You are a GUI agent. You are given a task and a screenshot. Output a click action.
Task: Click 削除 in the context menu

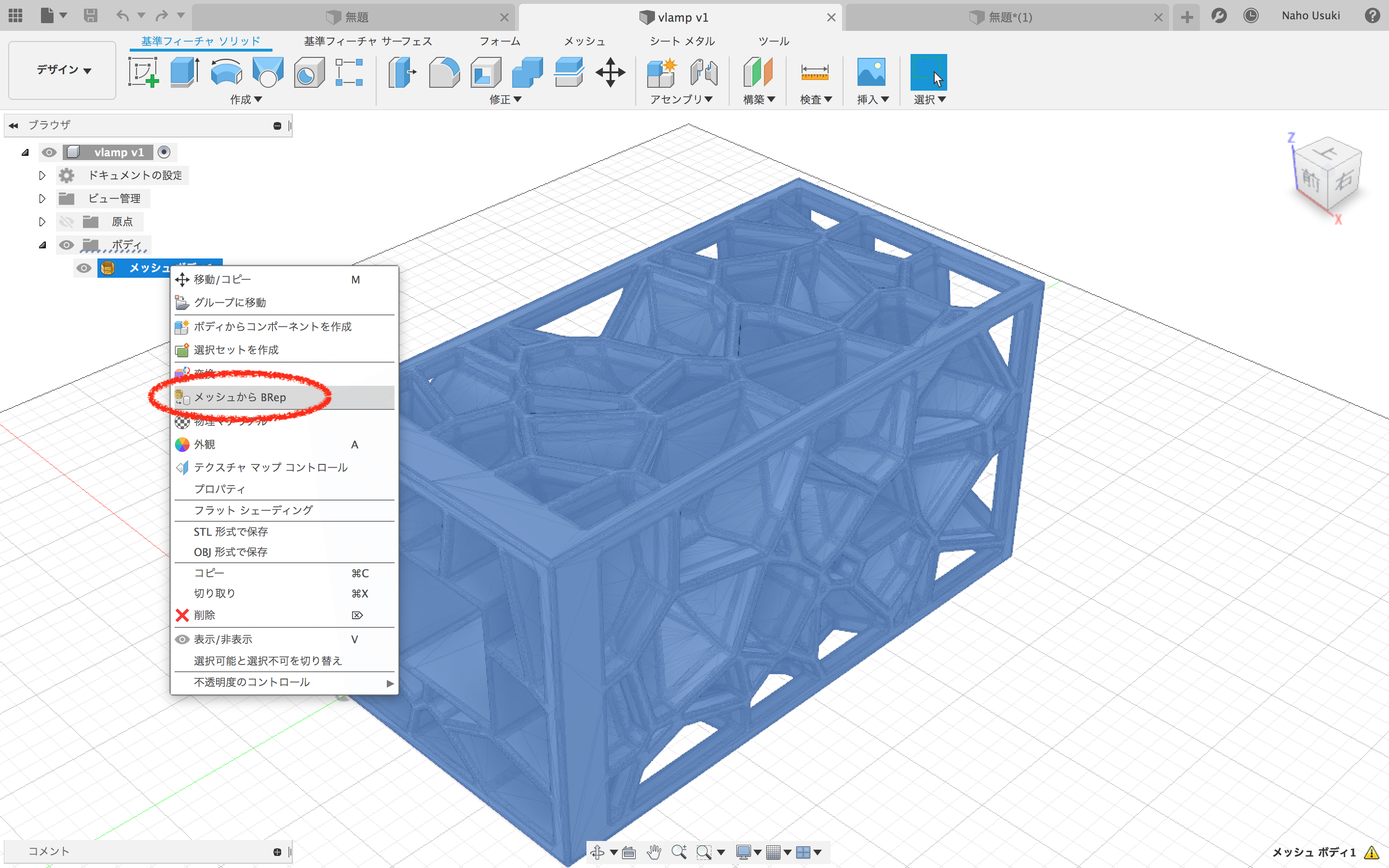tap(204, 615)
